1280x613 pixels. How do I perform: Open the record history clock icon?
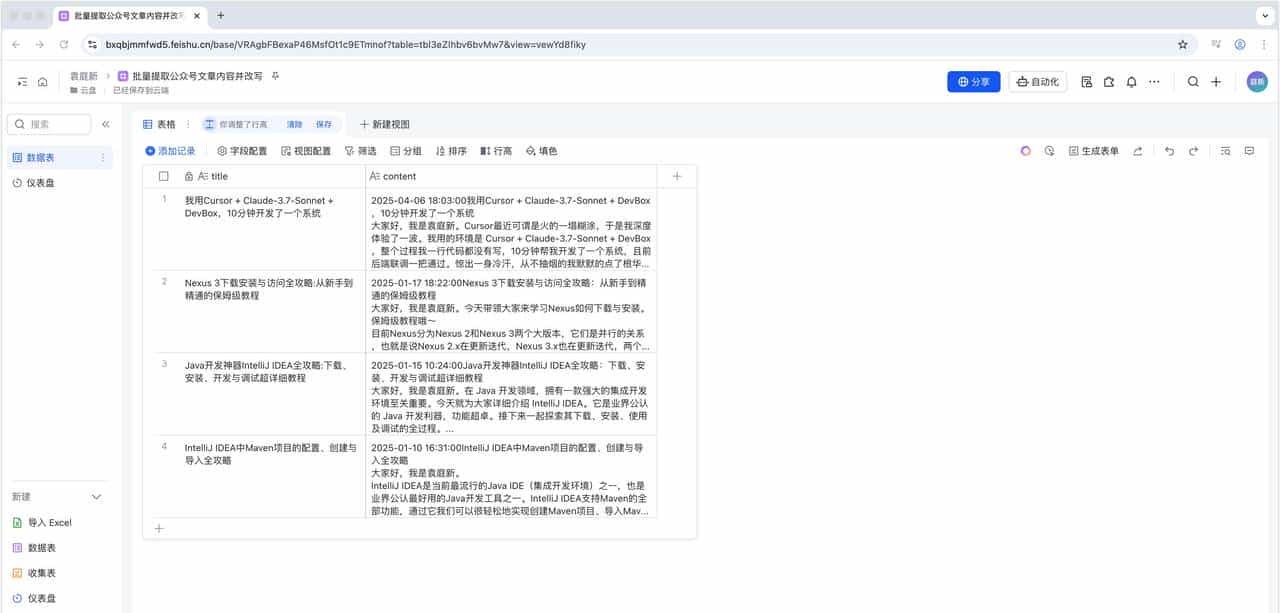(1049, 150)
